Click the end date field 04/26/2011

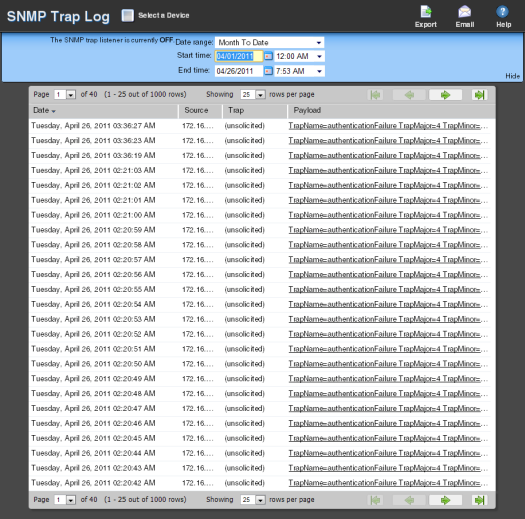coord(238,71)
